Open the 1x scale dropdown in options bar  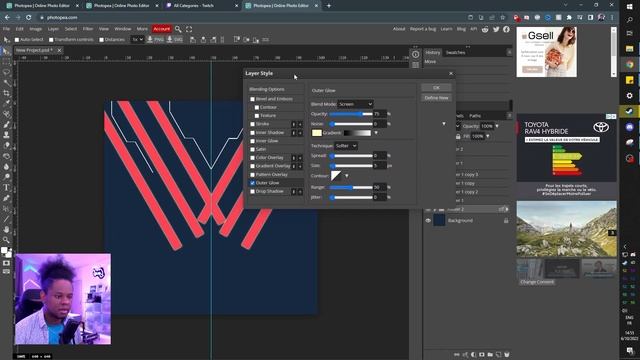coord(138,40)
